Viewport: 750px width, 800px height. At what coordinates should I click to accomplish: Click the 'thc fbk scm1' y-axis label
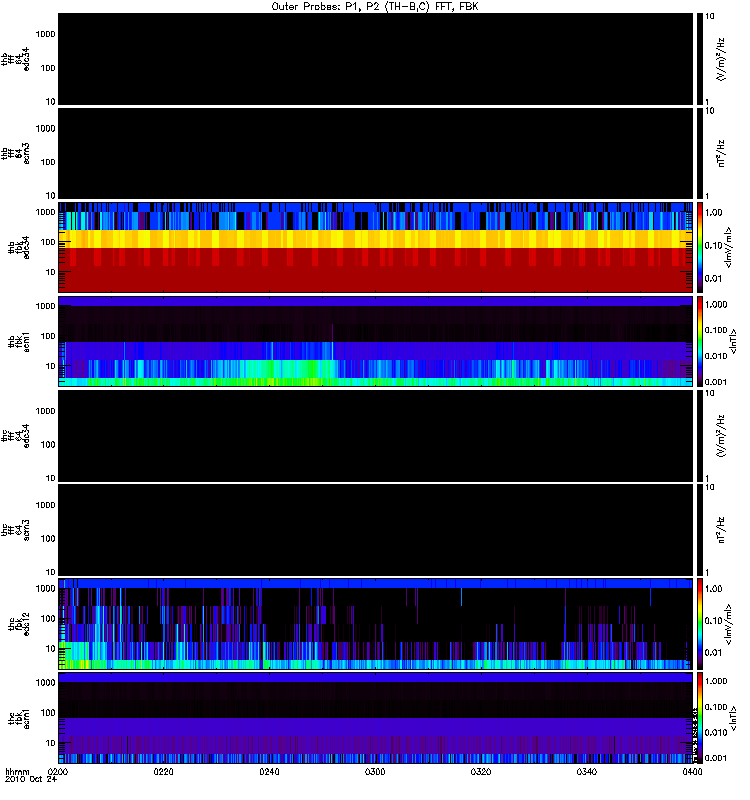(x=19, y=718)
